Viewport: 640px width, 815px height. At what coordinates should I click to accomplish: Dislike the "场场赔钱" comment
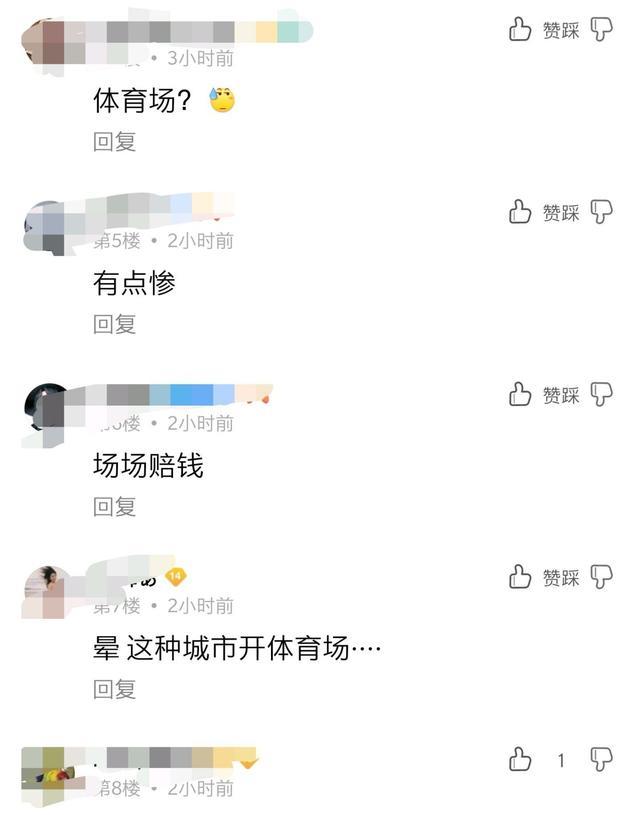click(602, 395)
